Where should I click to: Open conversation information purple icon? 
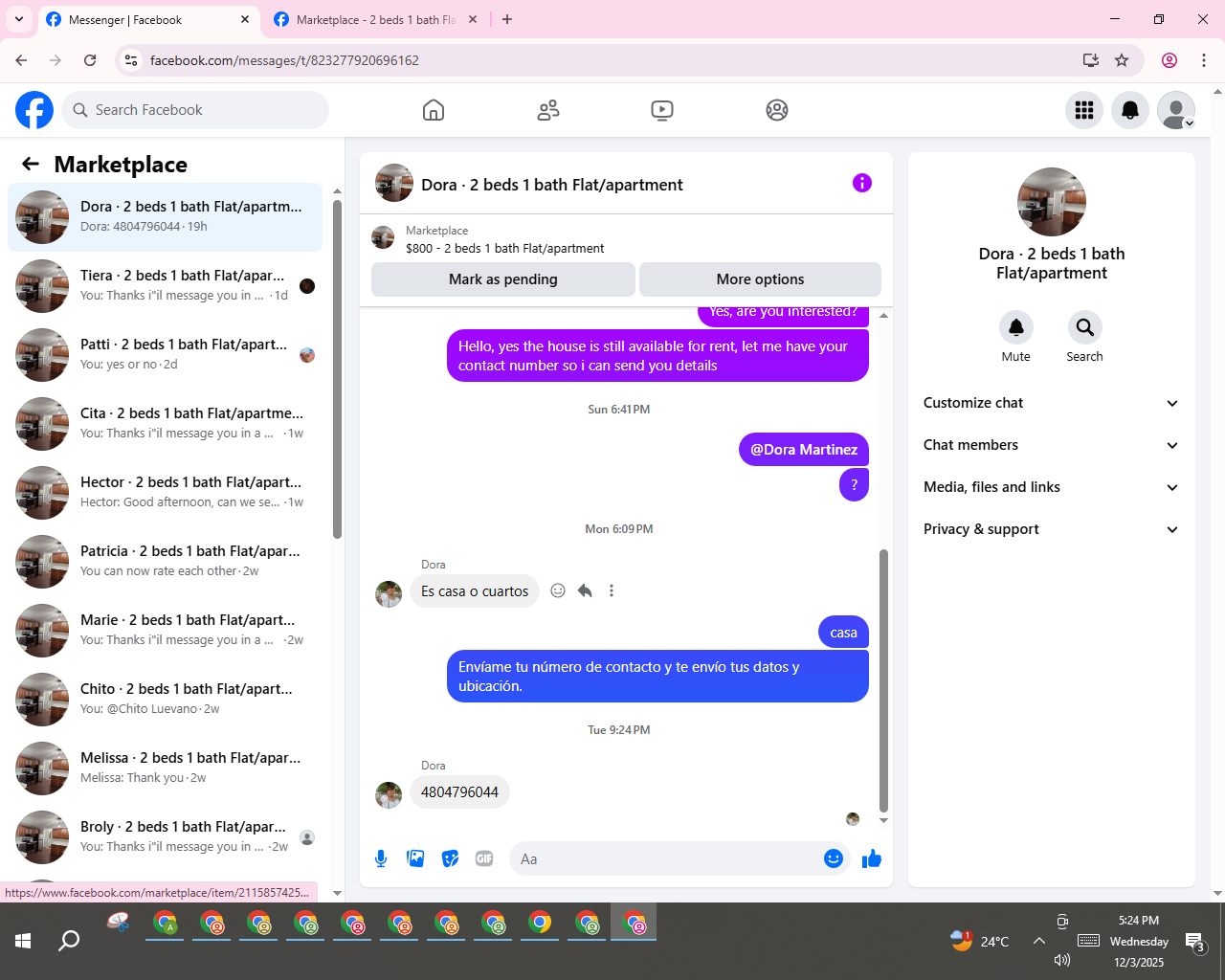click(862, 183)
